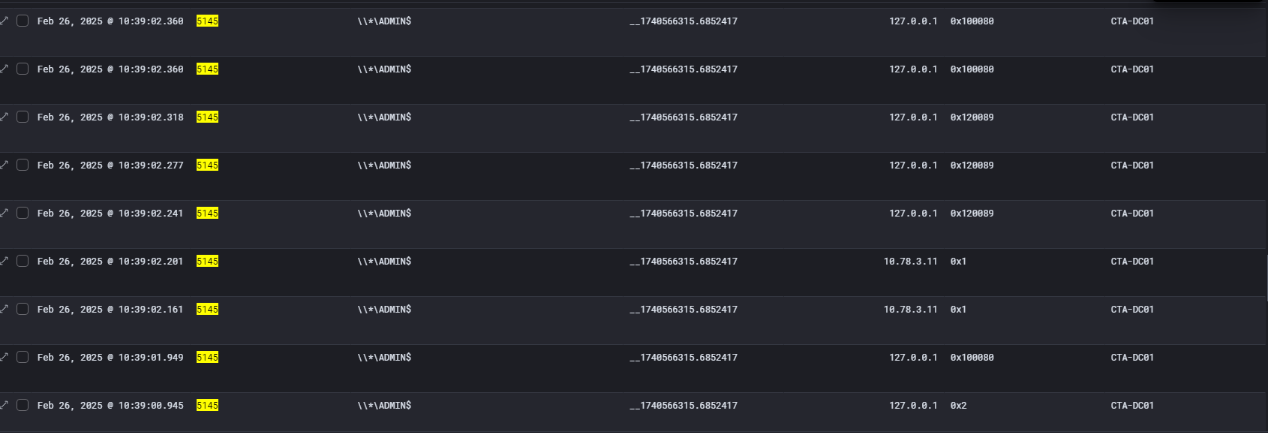Image resolution: width=1268 pixels, height=433 pixels.
Task: Check the 10:39:00.945 row selection box
Action: point(22,405)
